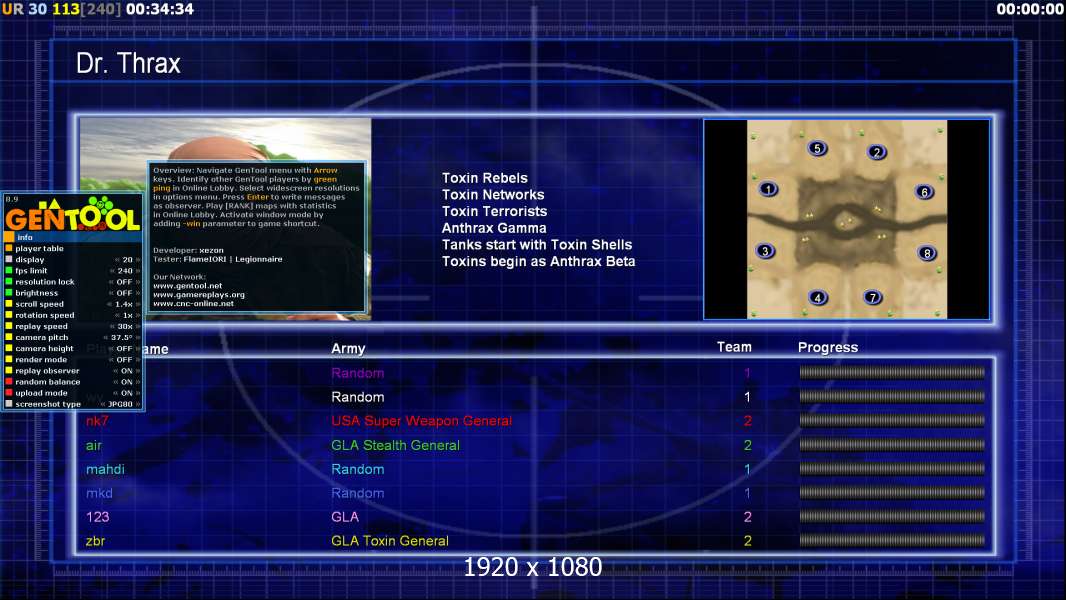Click army GLA Toxin General
Viewport: 1066px width, 600px height.
coord(390,541)
